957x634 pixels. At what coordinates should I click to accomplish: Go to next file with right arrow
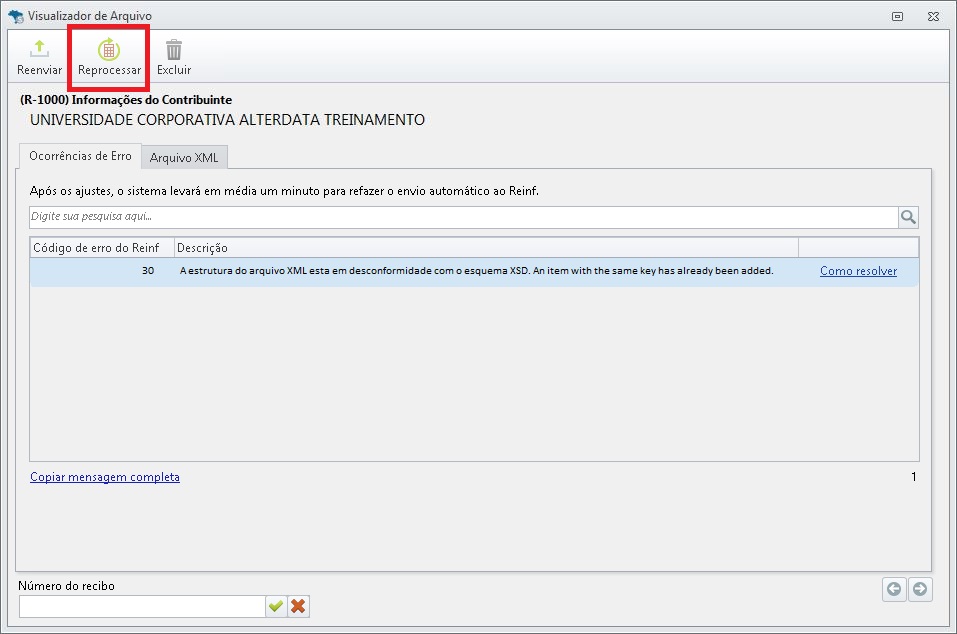[x=920, y=589]
